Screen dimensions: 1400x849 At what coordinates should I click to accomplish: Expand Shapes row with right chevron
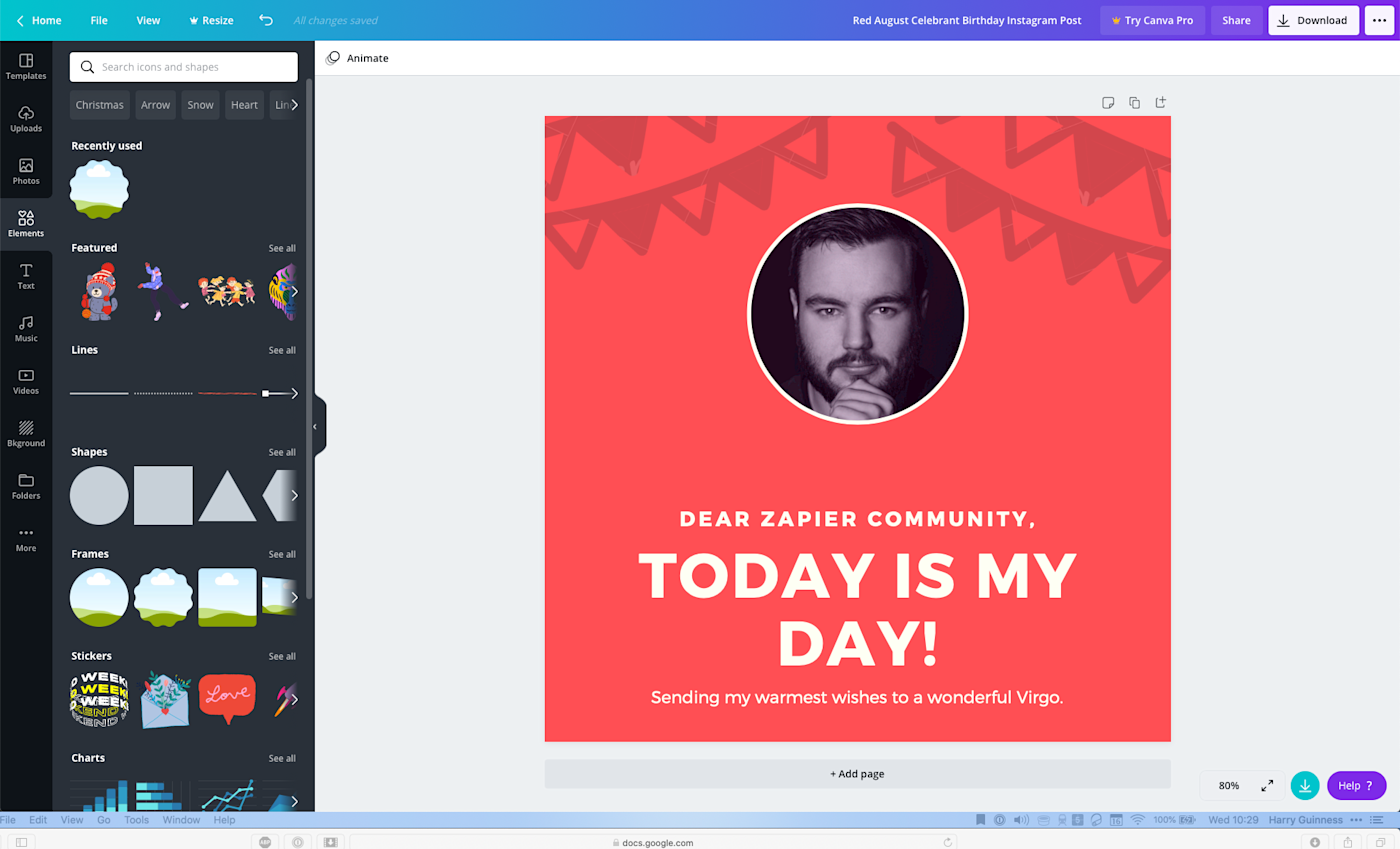(294, 495)
